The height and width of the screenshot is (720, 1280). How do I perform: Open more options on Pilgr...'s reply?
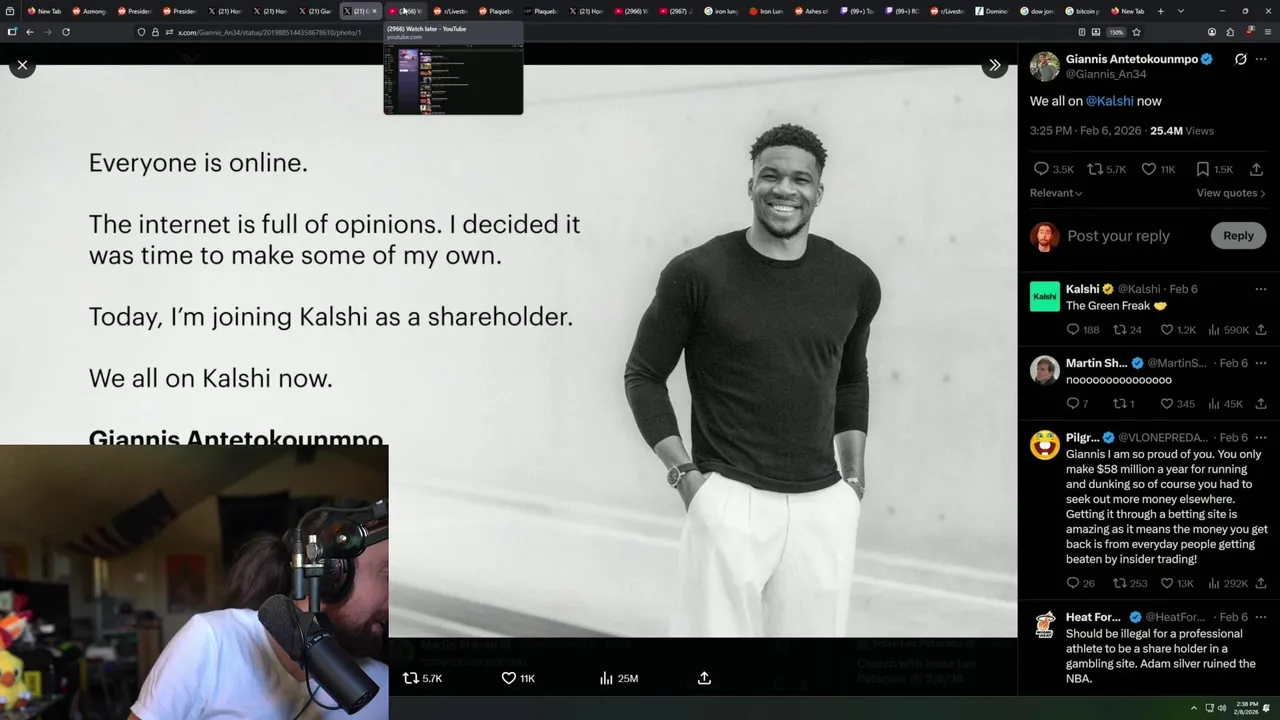[x=1261, y=438]
